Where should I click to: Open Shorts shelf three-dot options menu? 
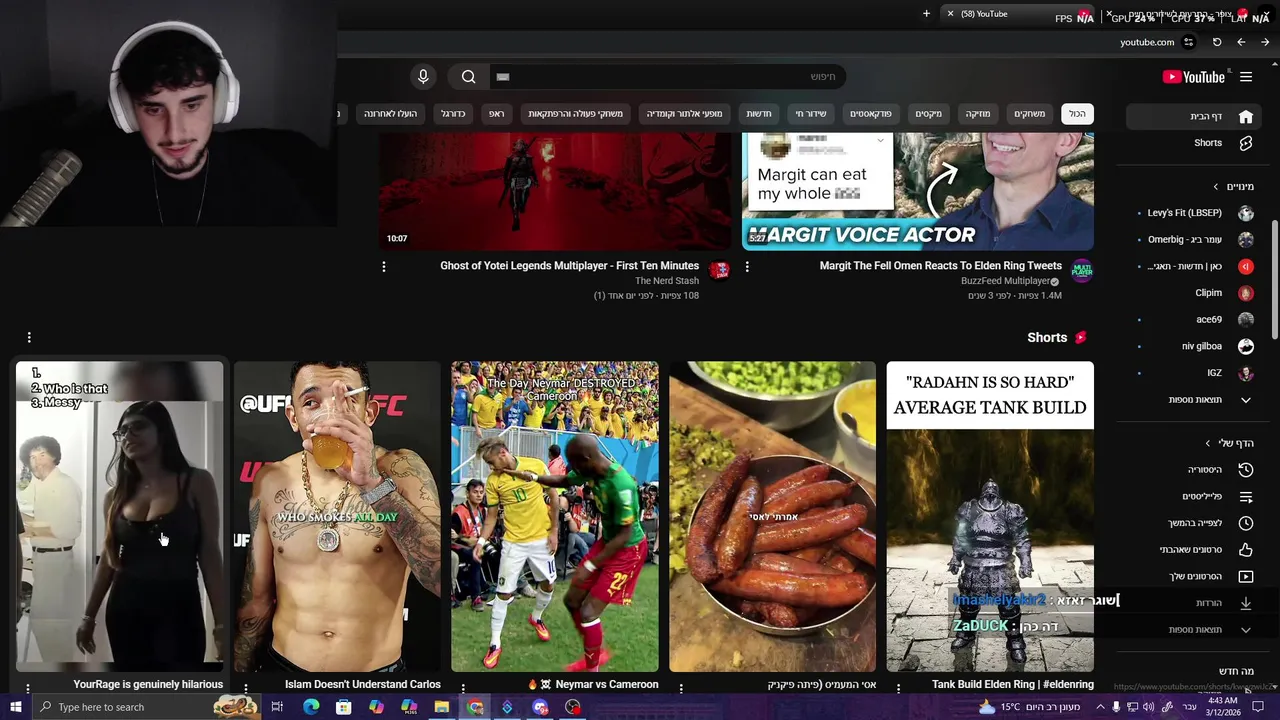pos(29,338)
